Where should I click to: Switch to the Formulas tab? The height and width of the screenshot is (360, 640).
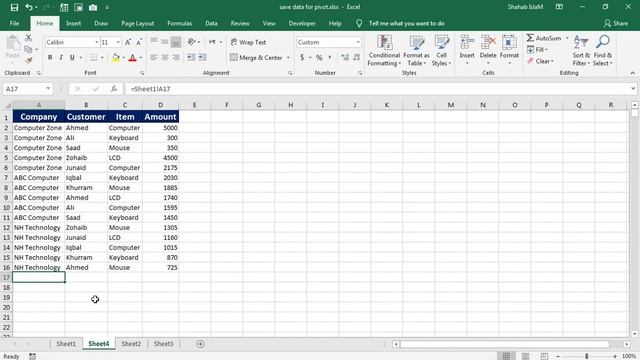coord(180,23)
